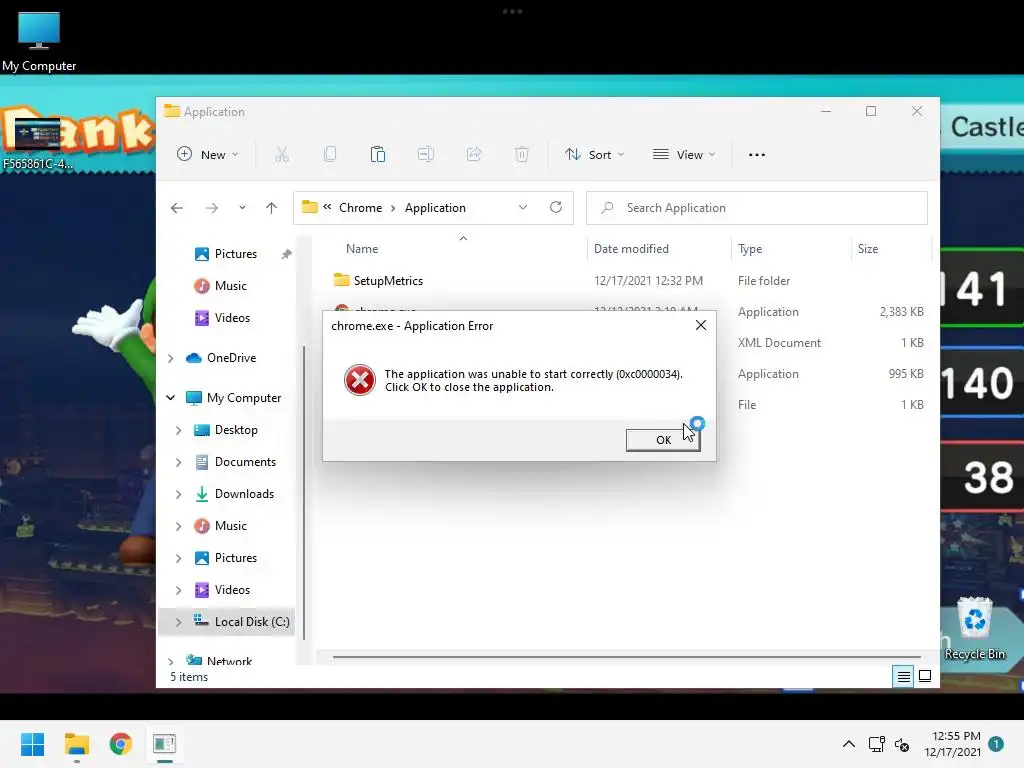This screenshot has width=1024, height=768.
Task: Open the Windows Start menu
Action: 33,744
